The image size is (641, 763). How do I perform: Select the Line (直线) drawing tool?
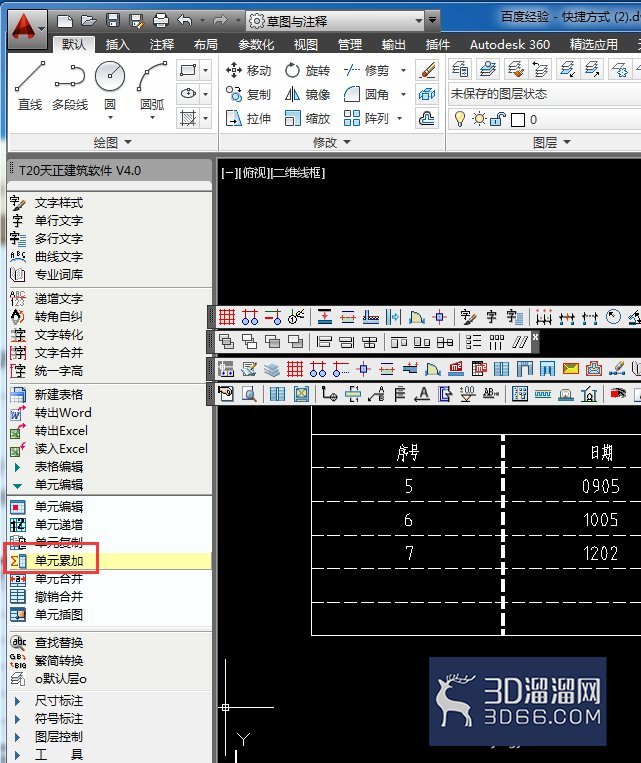click(30, 85)
